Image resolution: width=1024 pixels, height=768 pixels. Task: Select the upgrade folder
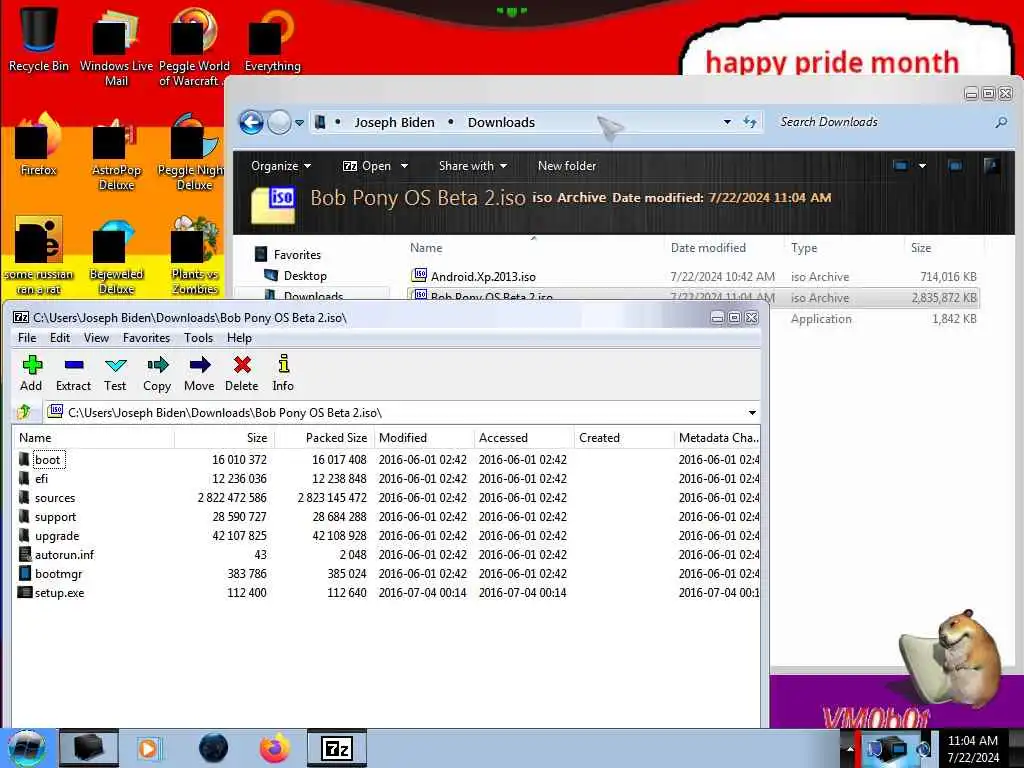(x=57, y=536)
